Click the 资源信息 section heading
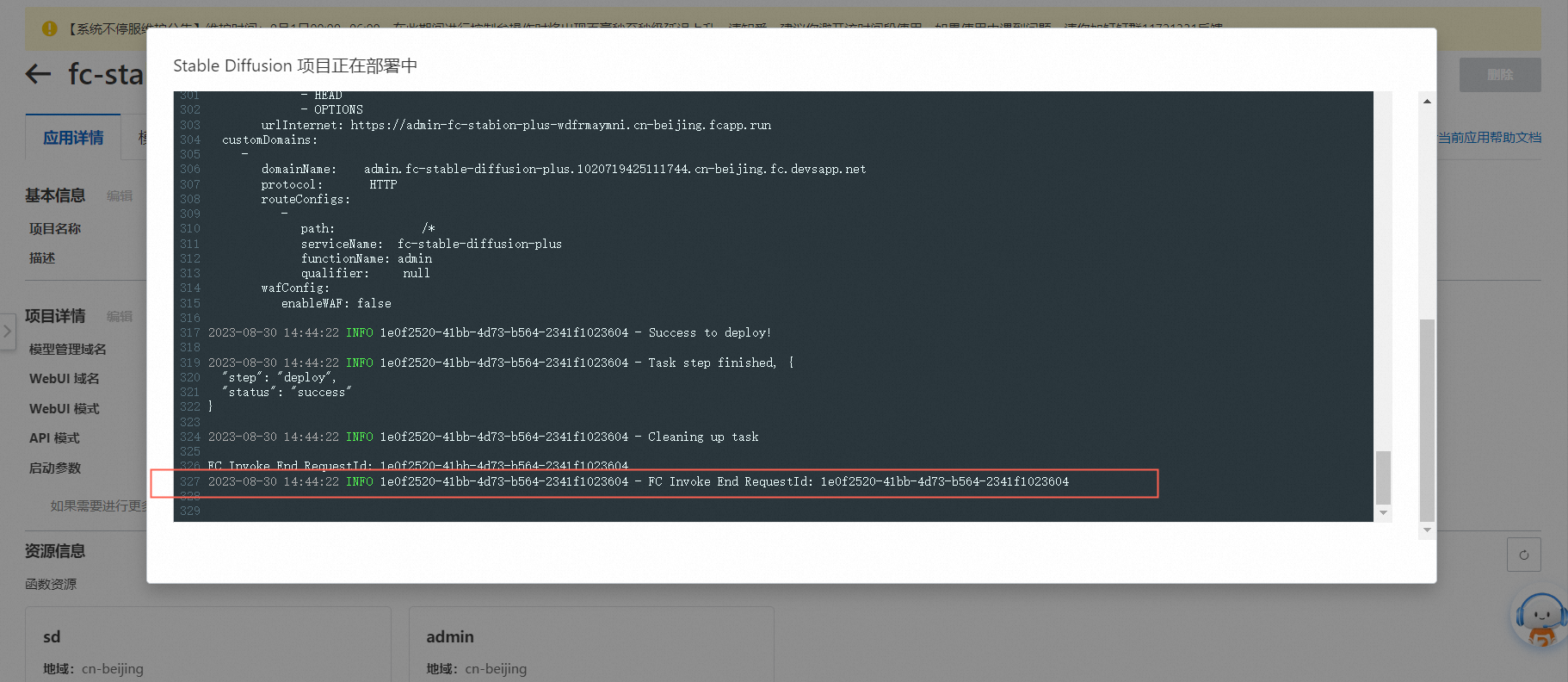The image size is (1568, 682). [x=55, y=551]
